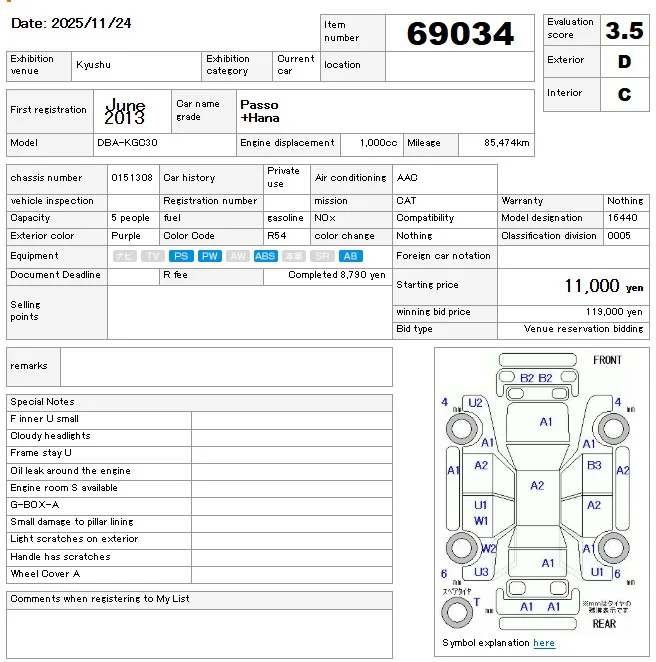Click the grayed-out AW equipment badge
The image size is (656, 662).
click(237, 256)
